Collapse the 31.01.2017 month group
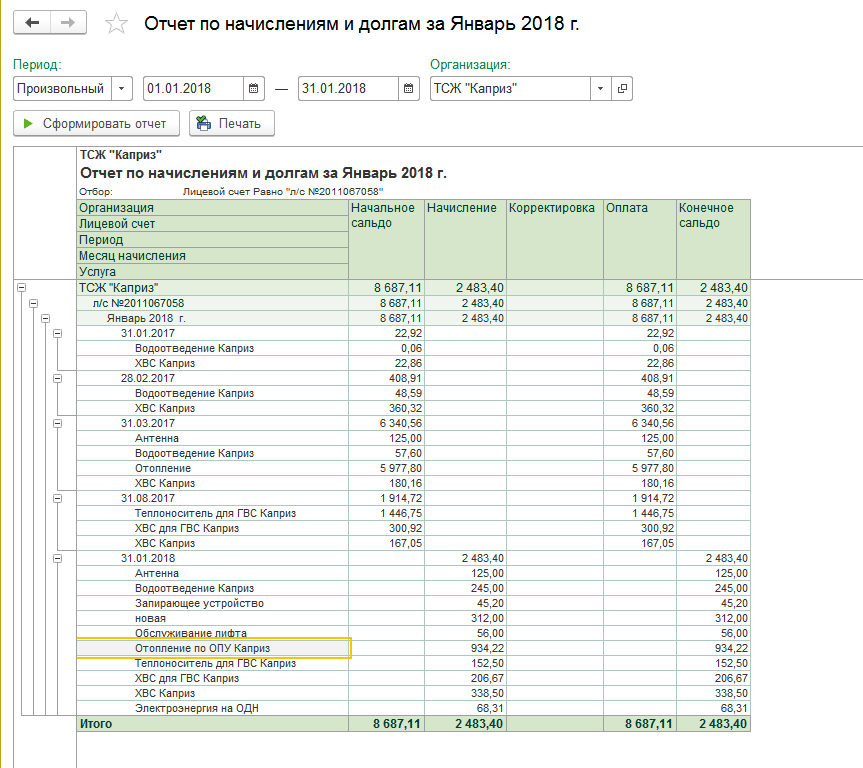The image size is (863, 768). point(57,333)
